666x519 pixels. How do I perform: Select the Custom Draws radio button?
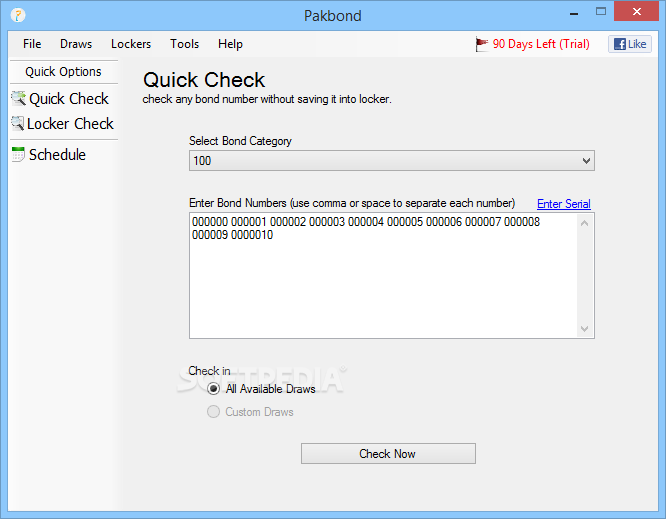pos(213,412)
